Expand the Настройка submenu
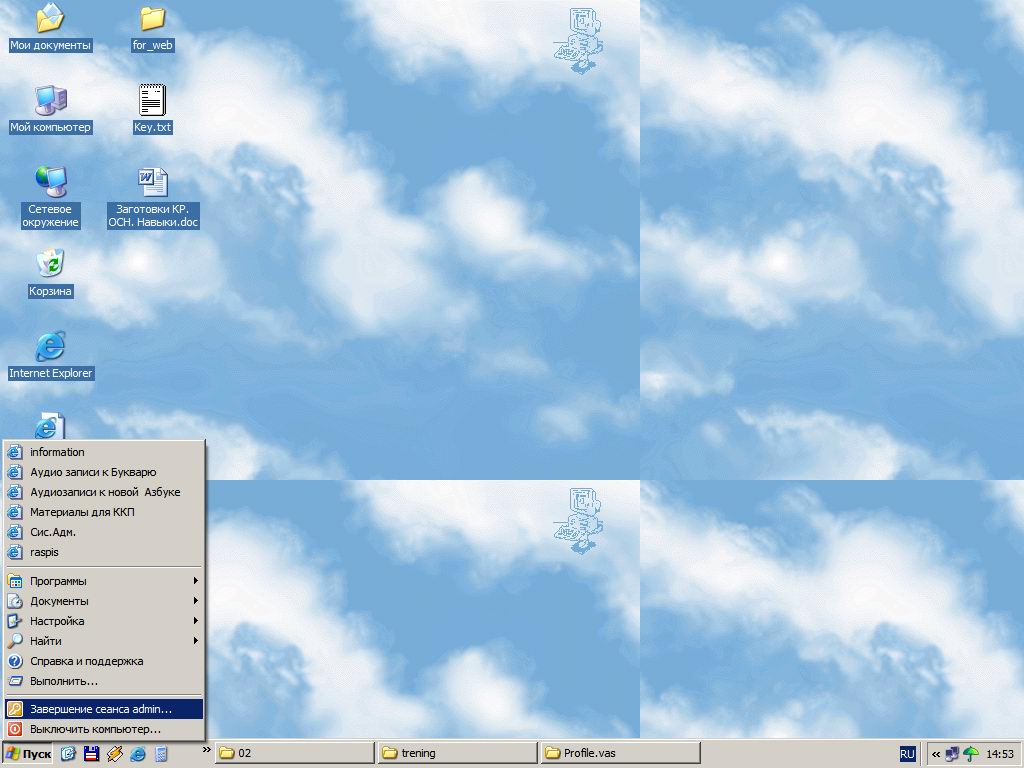This screenshot has height=768, width=1024. 104,621
